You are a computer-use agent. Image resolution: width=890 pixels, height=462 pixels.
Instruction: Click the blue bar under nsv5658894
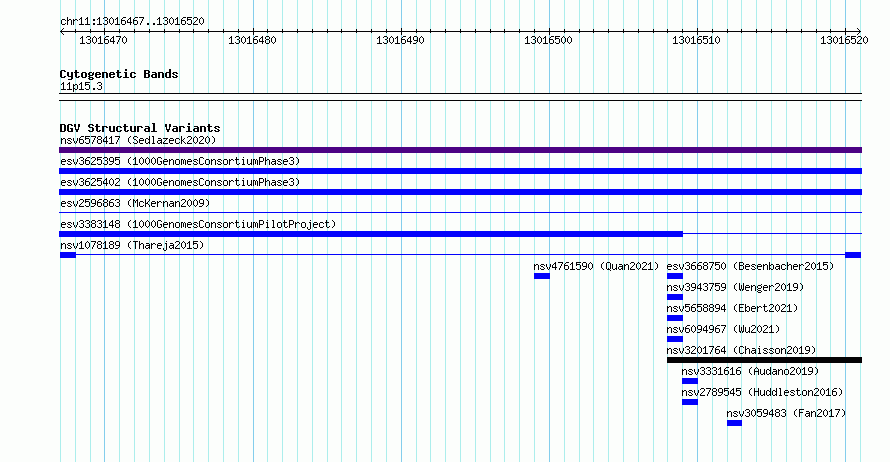tap(675, 318)
